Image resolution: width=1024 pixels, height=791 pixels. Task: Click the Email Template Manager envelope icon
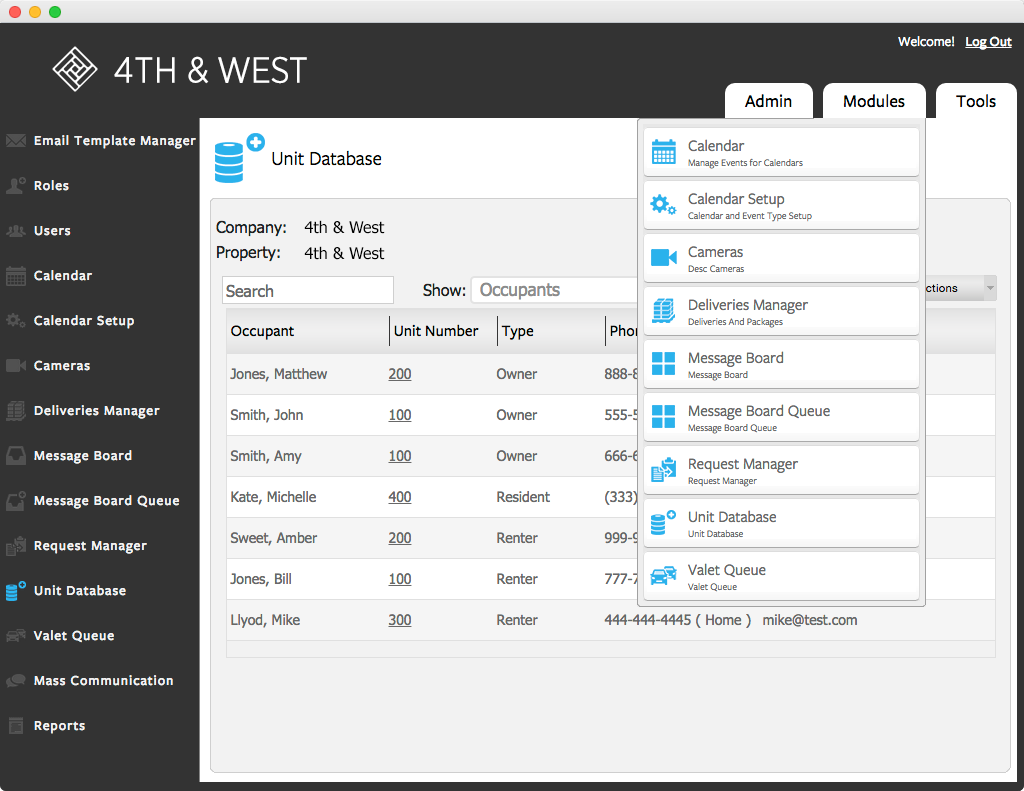(x=15, y=140)
